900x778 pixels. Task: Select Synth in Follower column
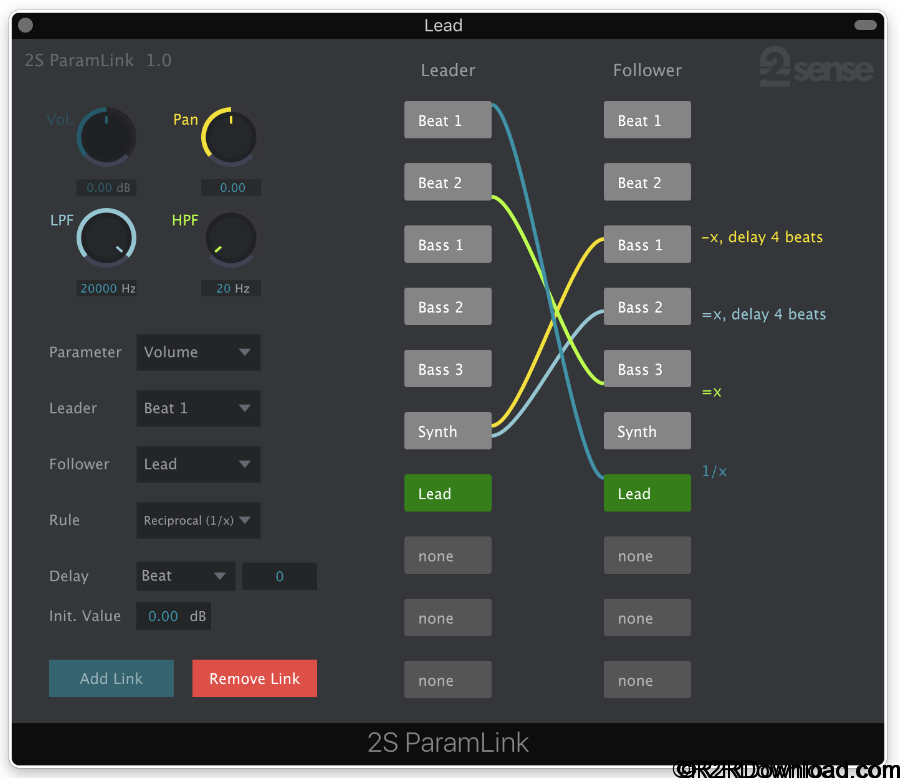(x=647, y=431)
